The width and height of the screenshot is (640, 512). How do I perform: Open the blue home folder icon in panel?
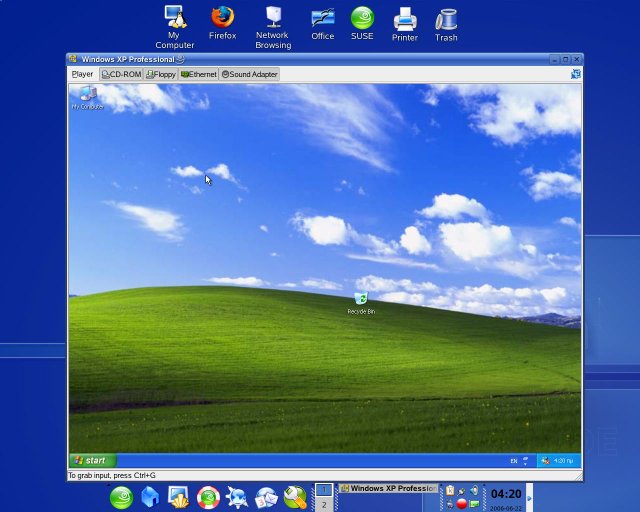click(x=150, y=497)
